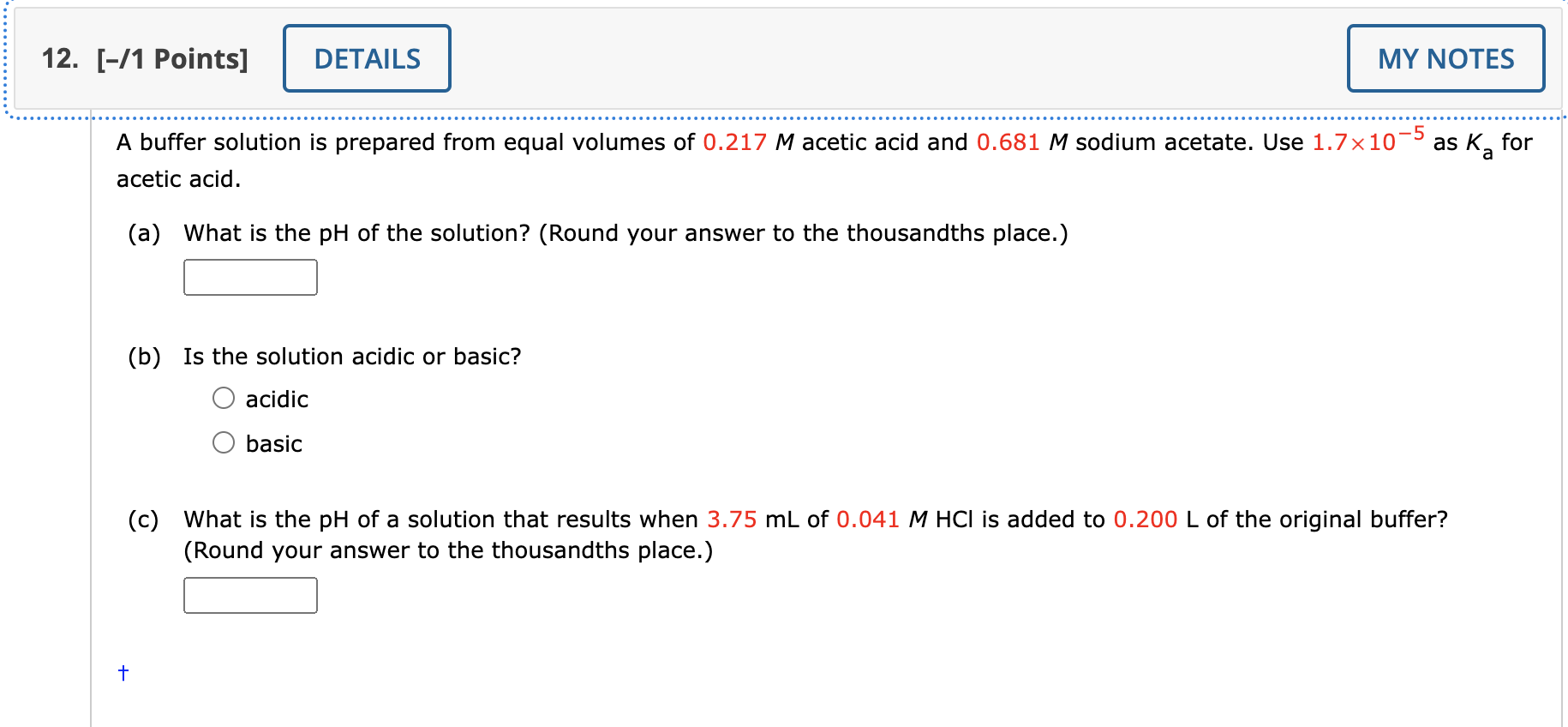Screen dimensions: 1568x727
Task: Click the 0.041 M HCl value
Action: coord(867,519)
